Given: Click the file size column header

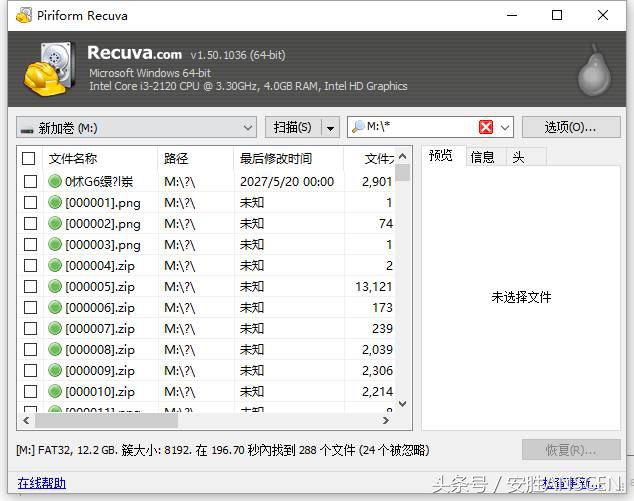Looking at the screenshot, I should pos(370,159).
